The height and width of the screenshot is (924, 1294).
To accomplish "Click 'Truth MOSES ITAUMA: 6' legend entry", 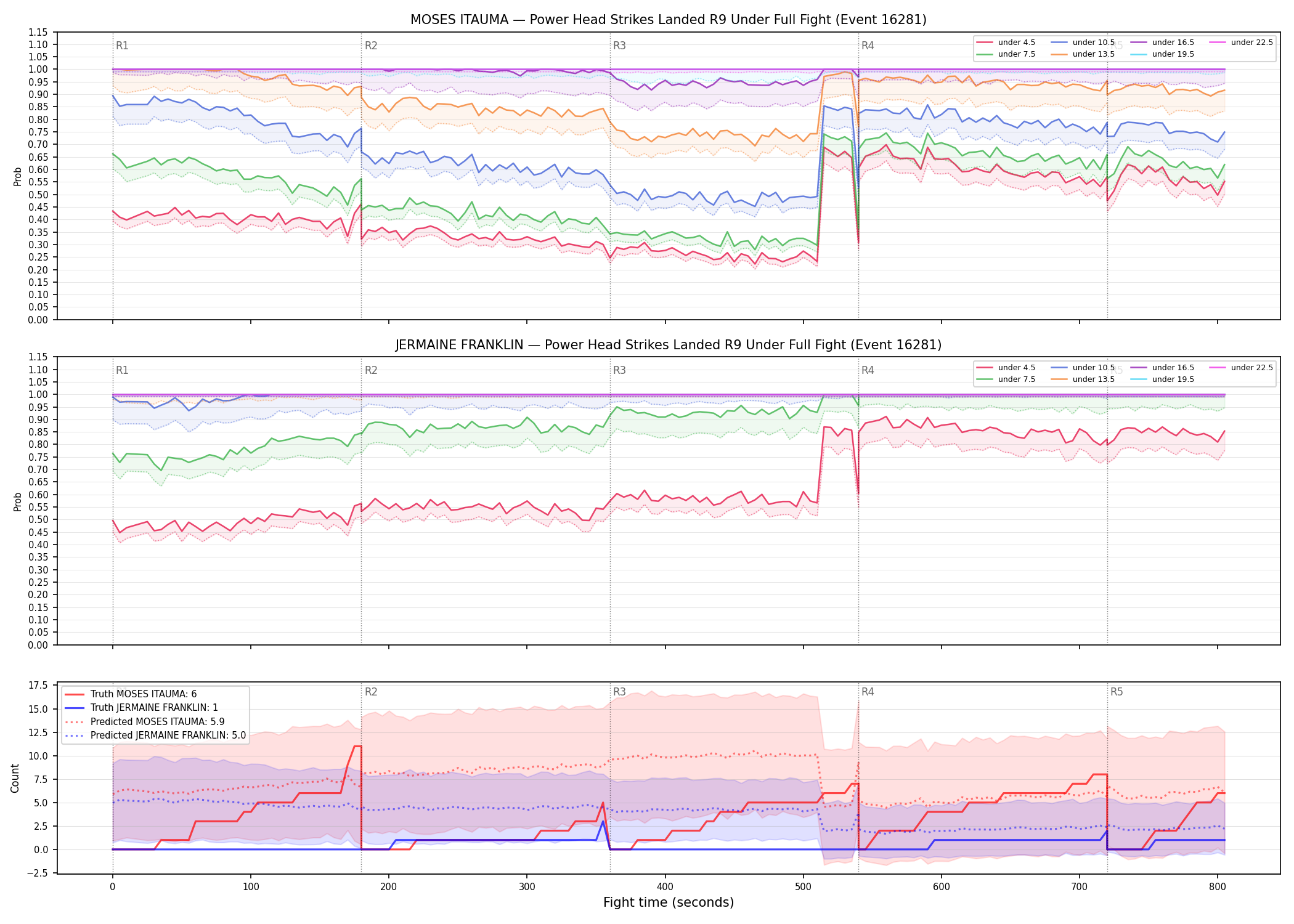I will click(131, 694).
